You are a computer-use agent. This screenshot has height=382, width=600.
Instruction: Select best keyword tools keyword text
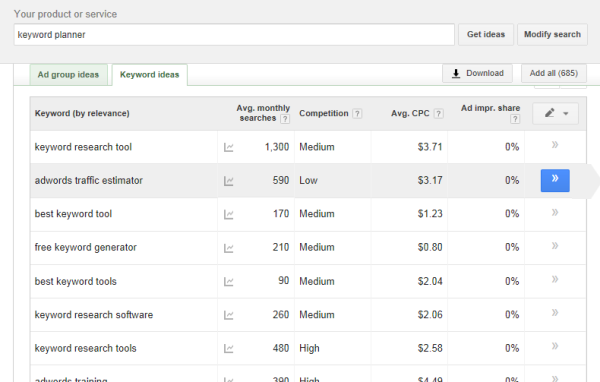coord(75,281)
